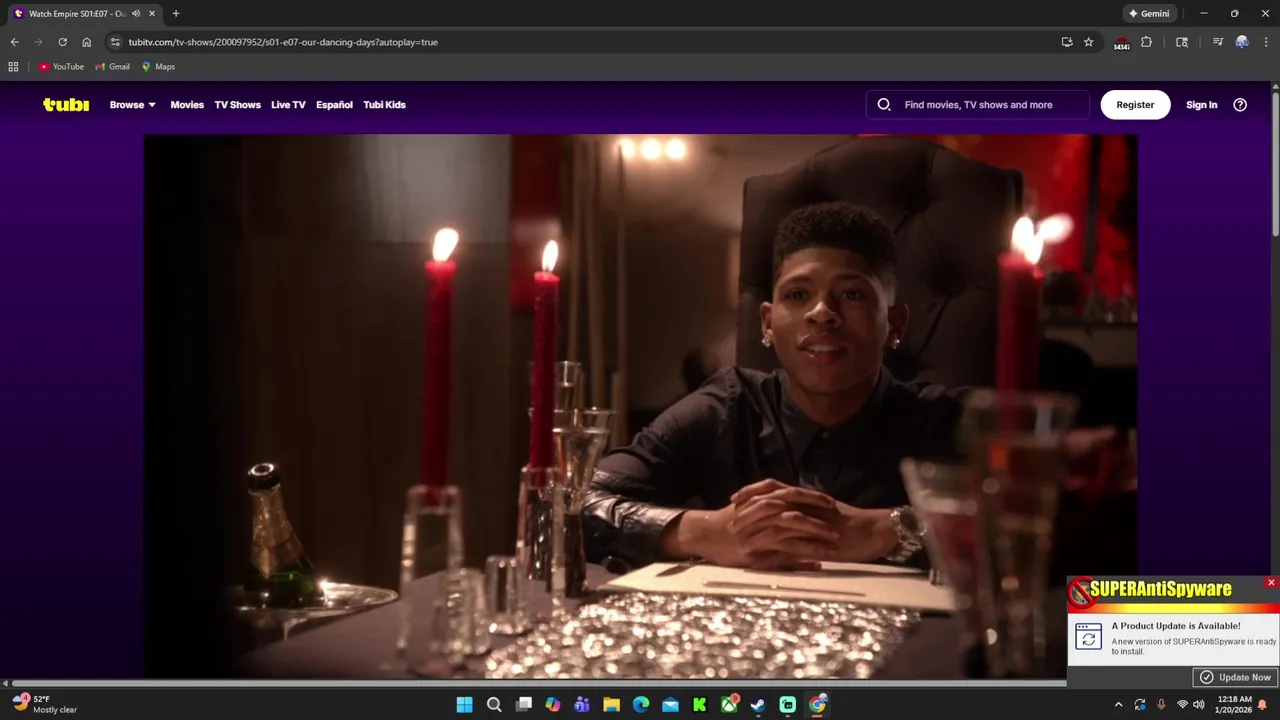Open the Chrome profile avatar
The image size is (1280, 720).
pyautogui.click(x=1242, y=42)
